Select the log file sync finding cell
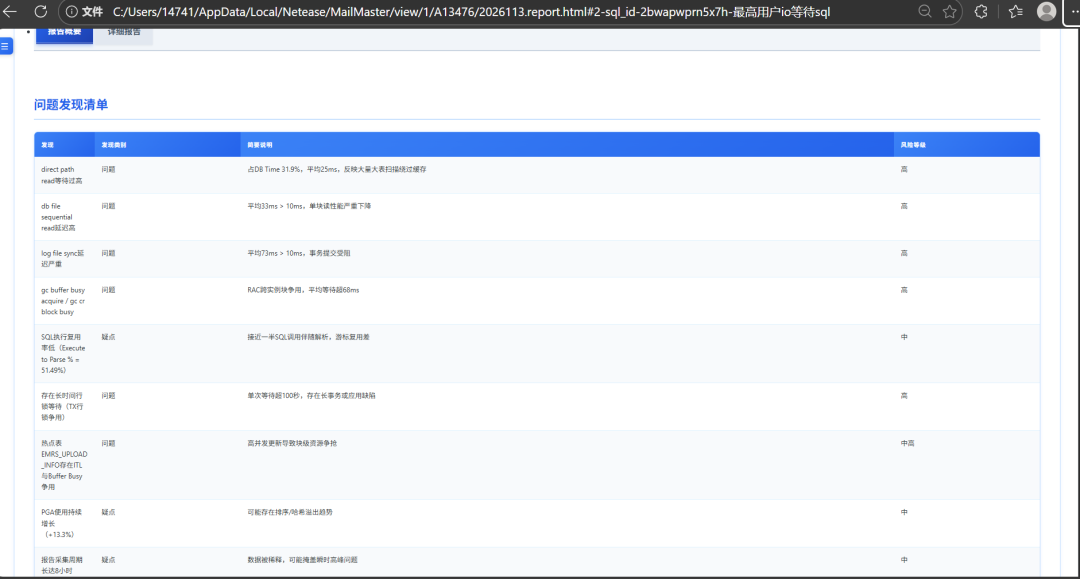 [63, 258]
